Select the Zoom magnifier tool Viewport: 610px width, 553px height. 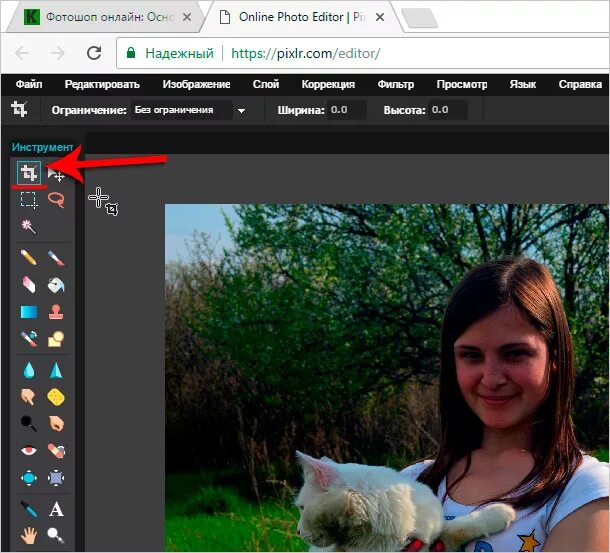point(56,535)
